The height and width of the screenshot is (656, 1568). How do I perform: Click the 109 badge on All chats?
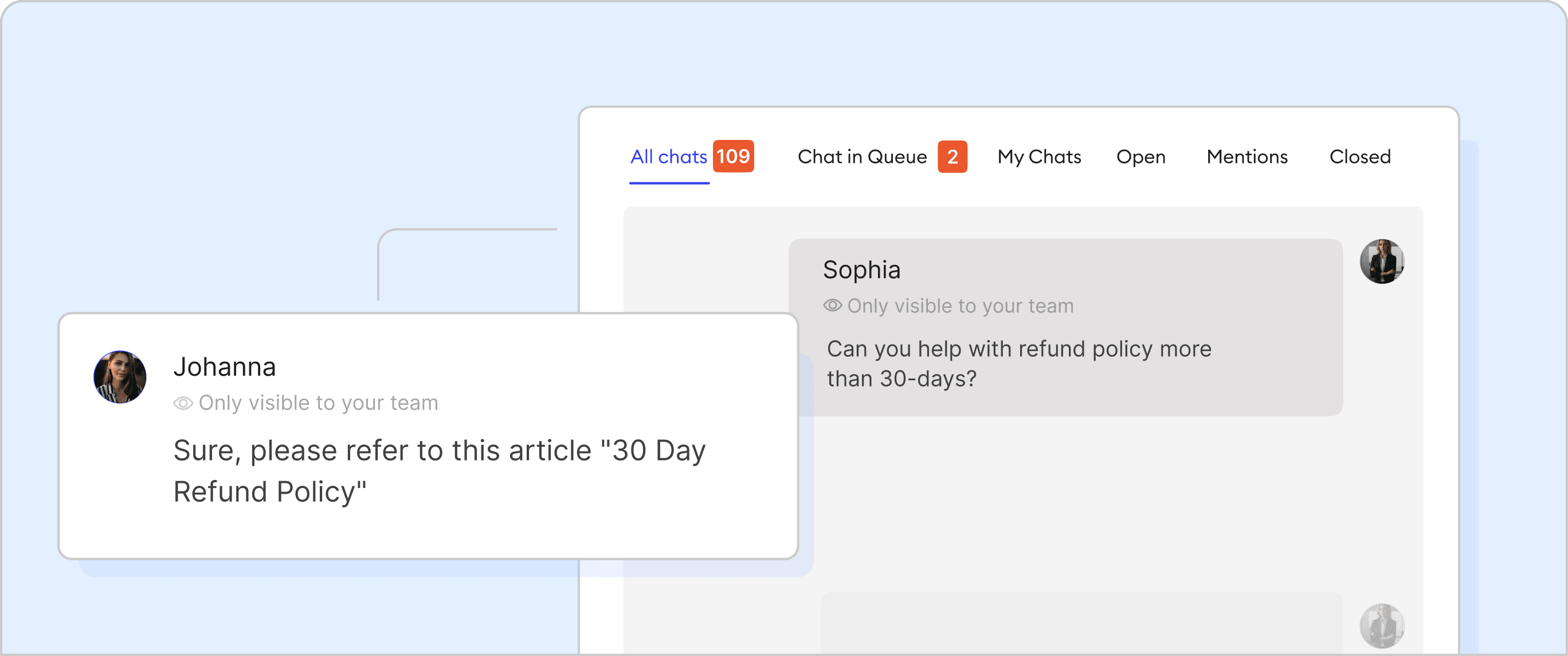pyautogui.click(x=734, y=157)
